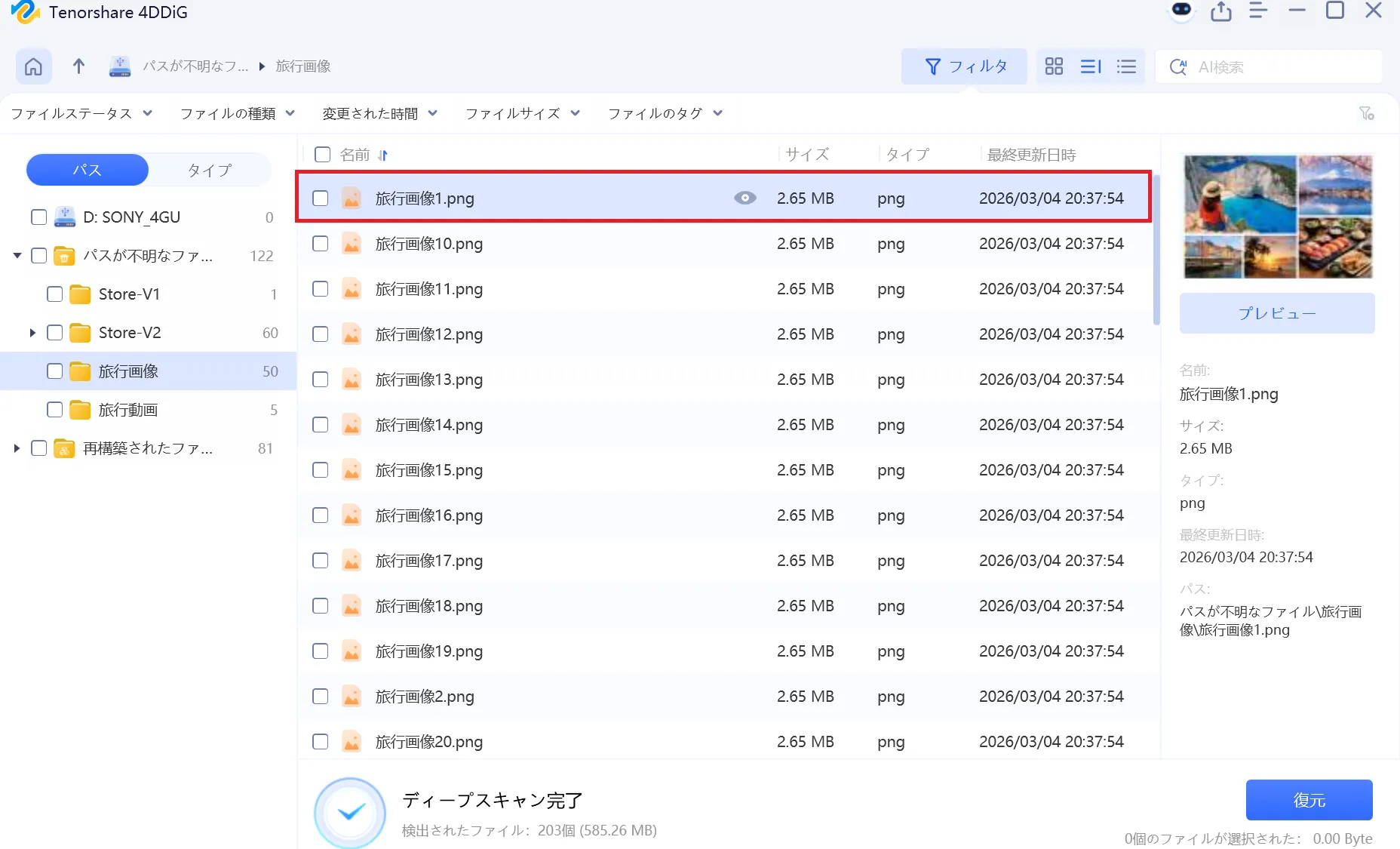
Task: Open the hamburger menu in title bar
Action: click(x=1258, y=11)
